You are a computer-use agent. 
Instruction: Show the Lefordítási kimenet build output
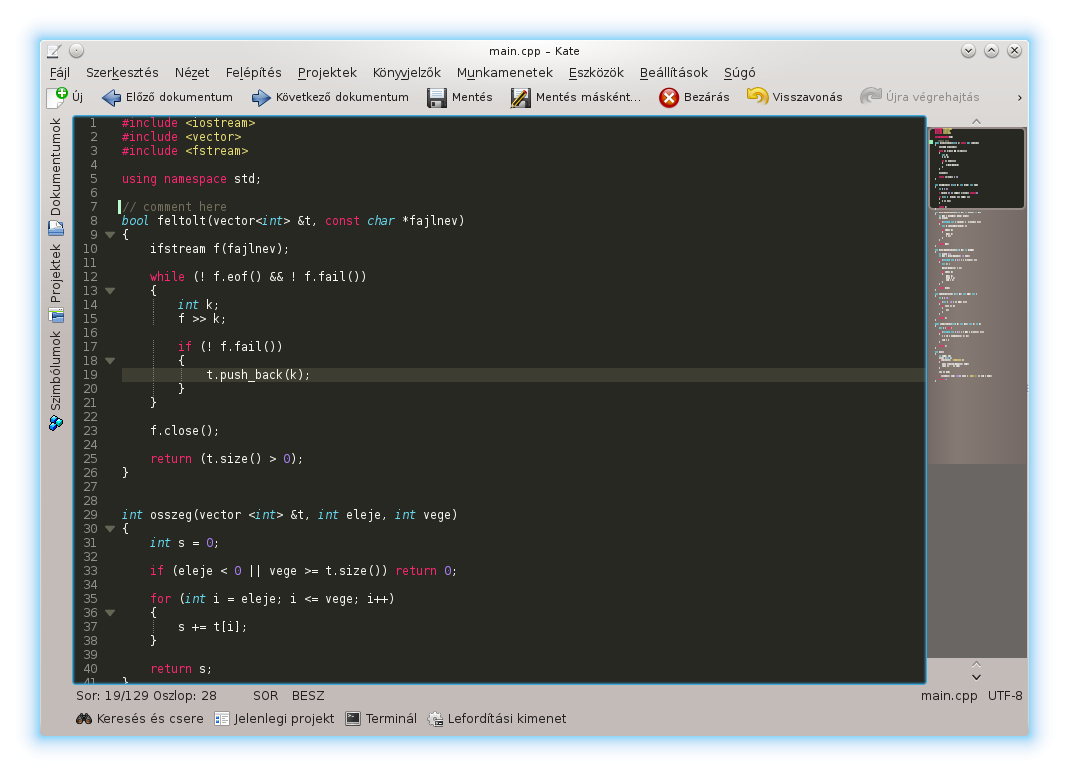497,718
